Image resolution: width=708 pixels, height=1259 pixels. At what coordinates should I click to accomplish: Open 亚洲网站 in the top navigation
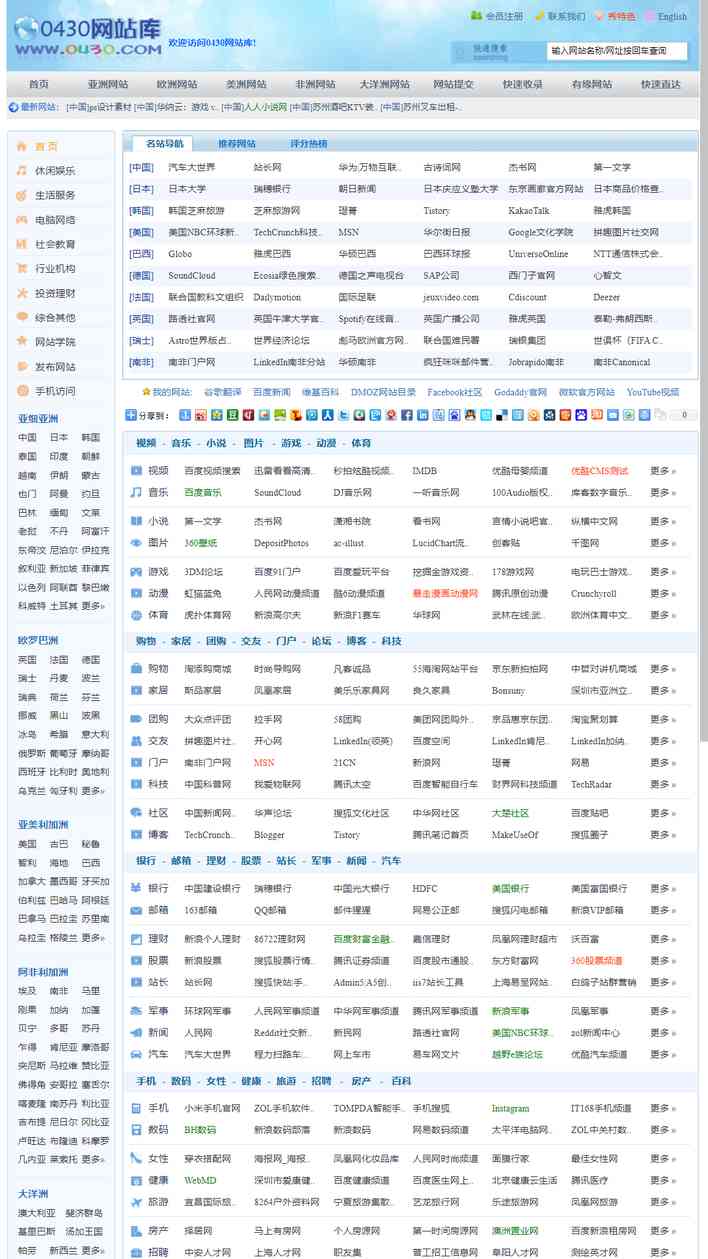coord(108,85)
